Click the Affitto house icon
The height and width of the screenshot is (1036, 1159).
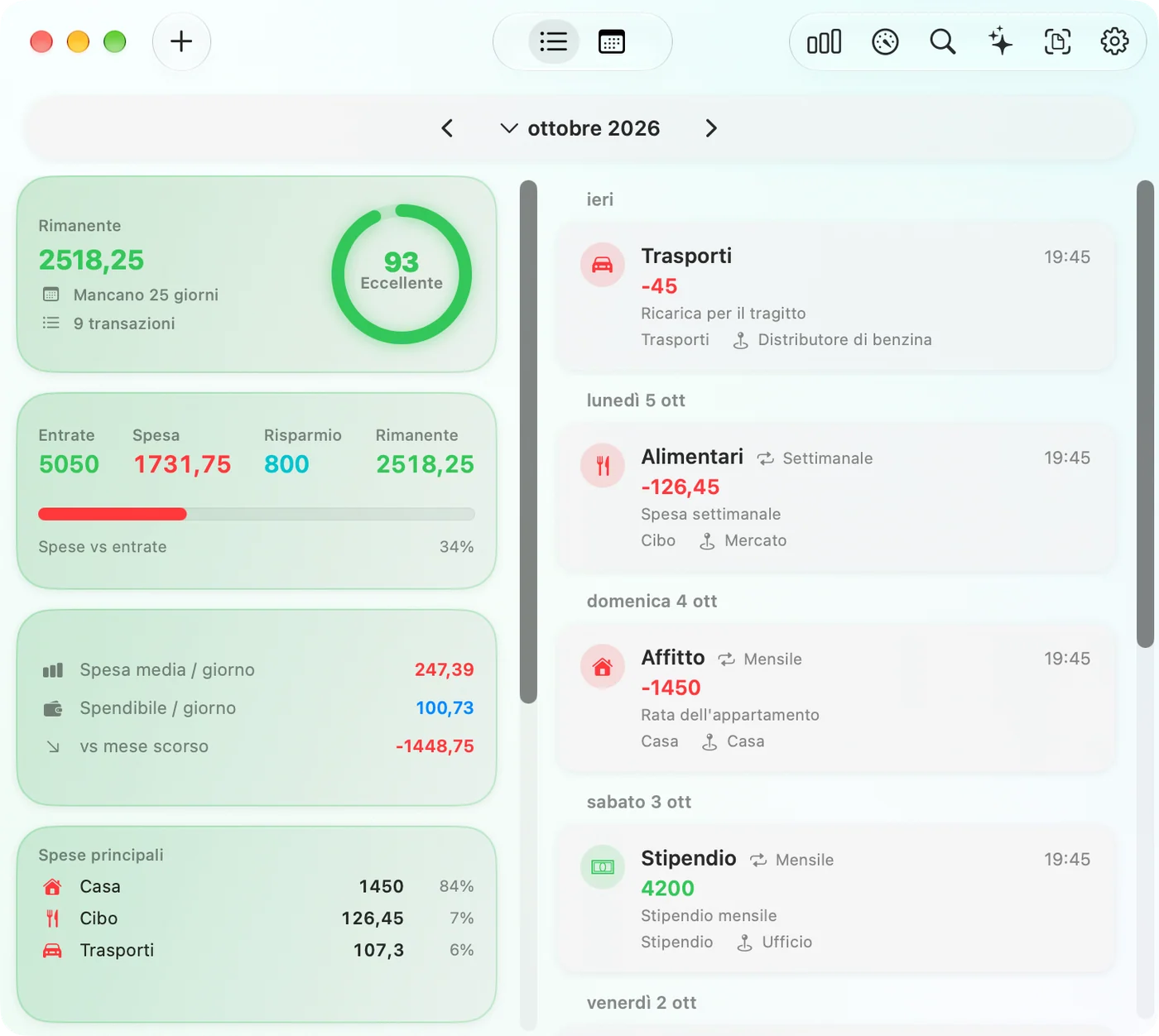603,666
